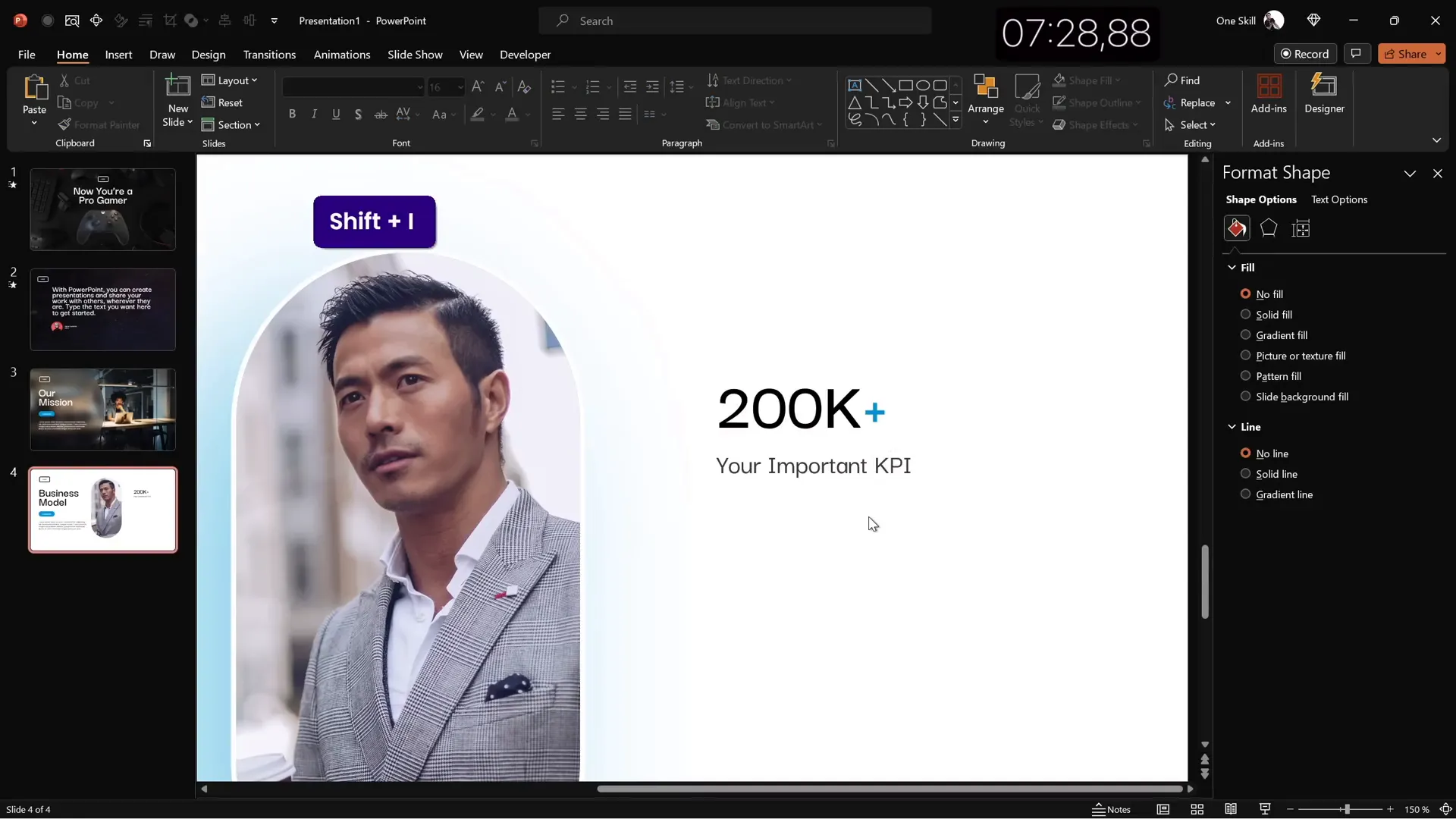Enable No line for the shape
This screenshot has width=1456, height=819.
click(1245, 453)
